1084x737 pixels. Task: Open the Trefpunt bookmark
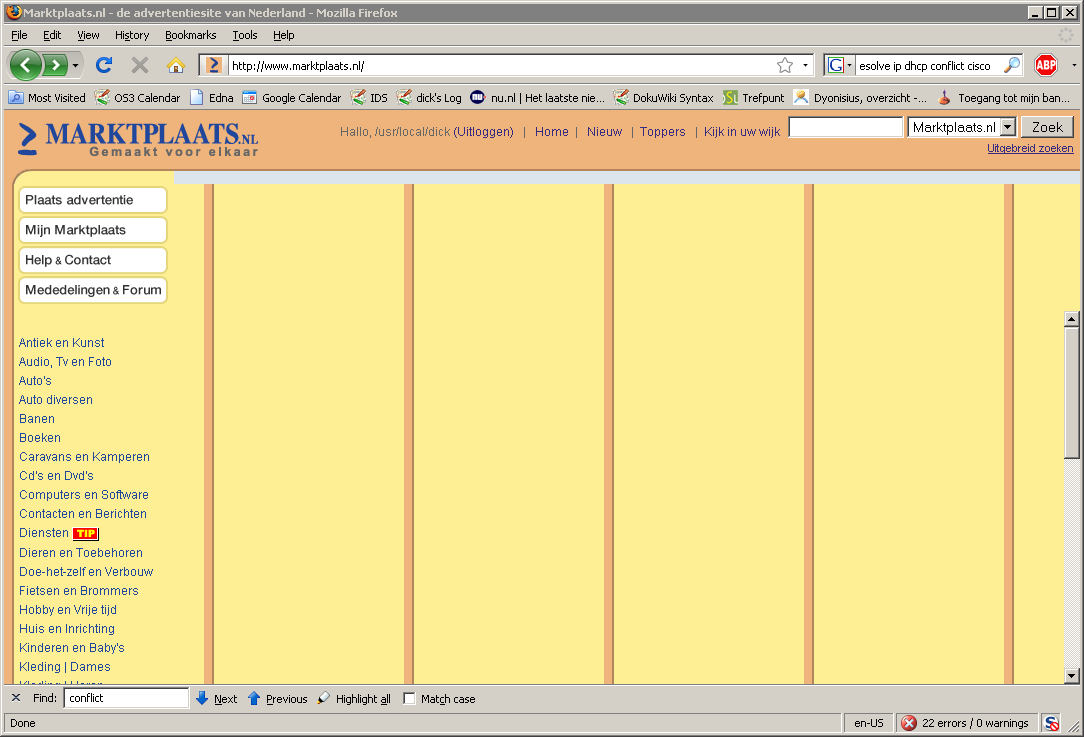(x=754, y=97)
